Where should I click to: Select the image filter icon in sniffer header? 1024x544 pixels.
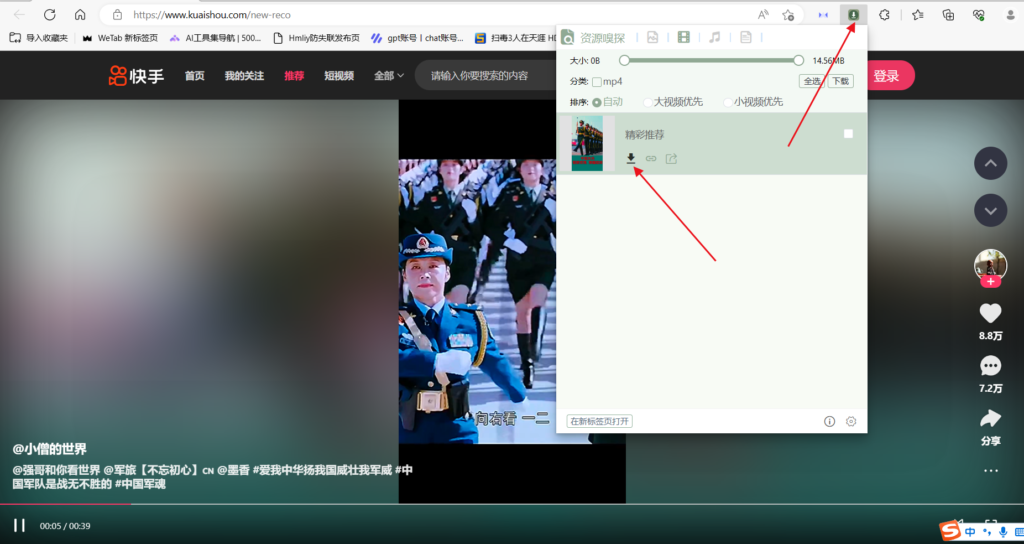[652, 38]
